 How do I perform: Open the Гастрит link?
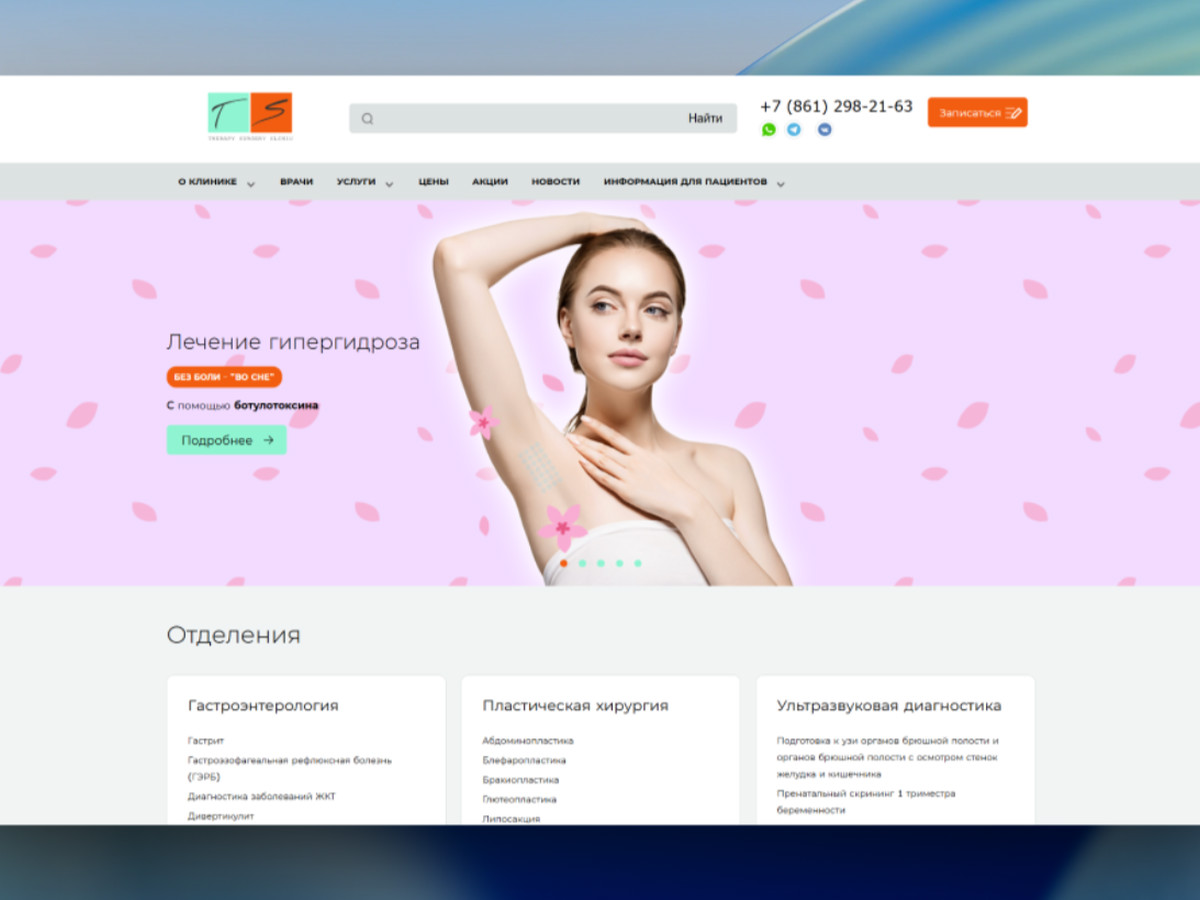[x=206, y=741]
